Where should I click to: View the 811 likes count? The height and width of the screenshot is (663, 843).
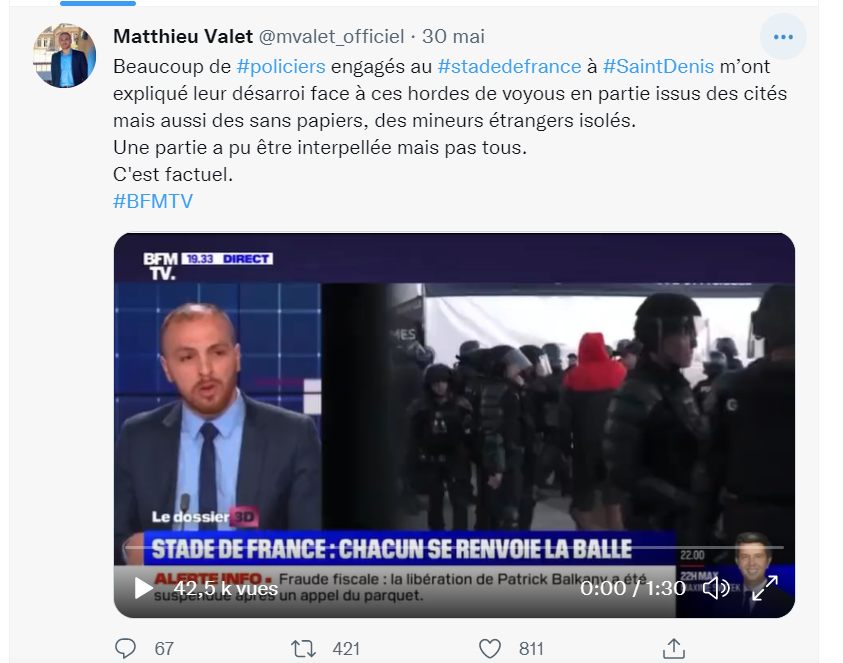531,648
